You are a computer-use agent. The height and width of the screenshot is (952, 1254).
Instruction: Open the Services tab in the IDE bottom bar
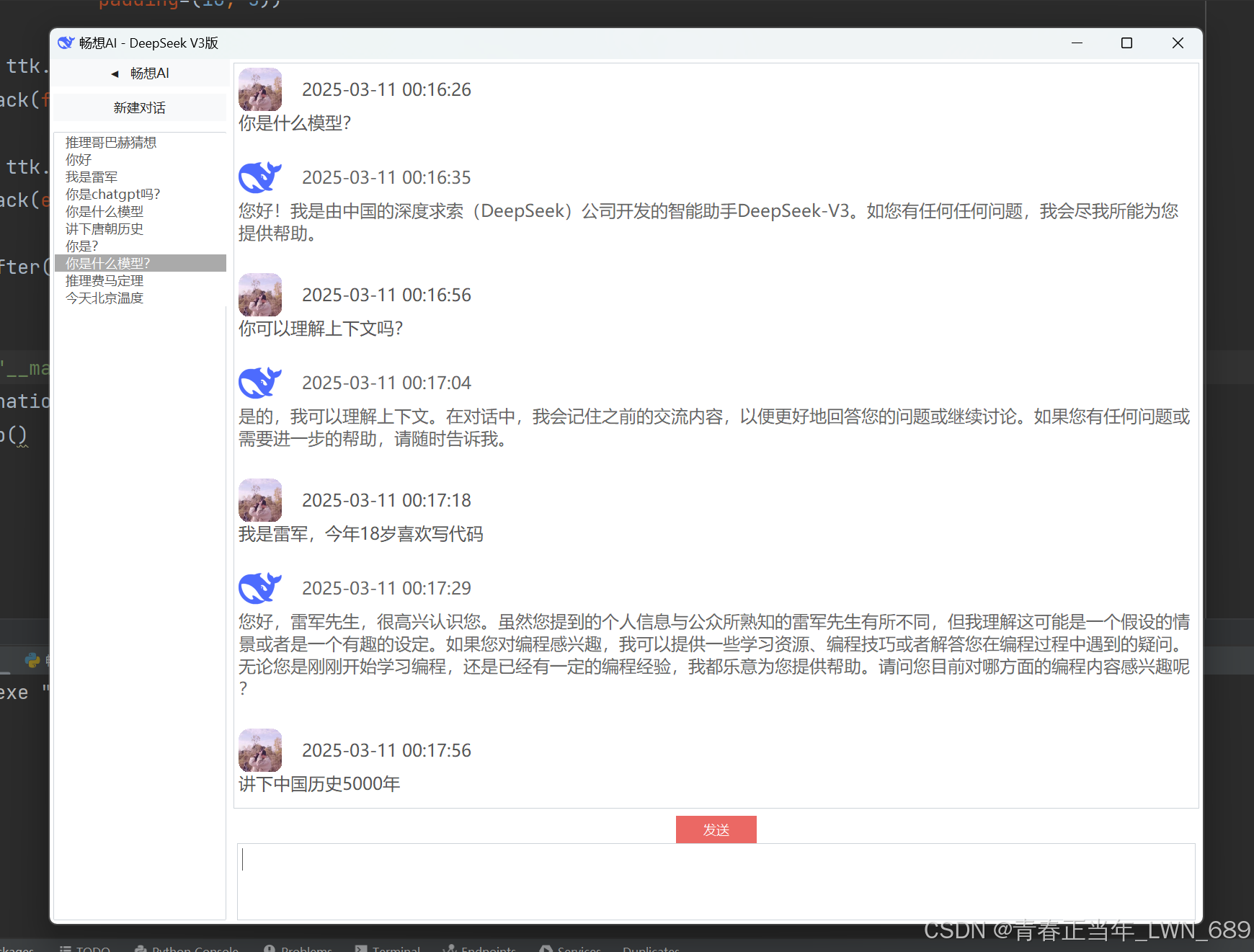(x=570, y=948)
